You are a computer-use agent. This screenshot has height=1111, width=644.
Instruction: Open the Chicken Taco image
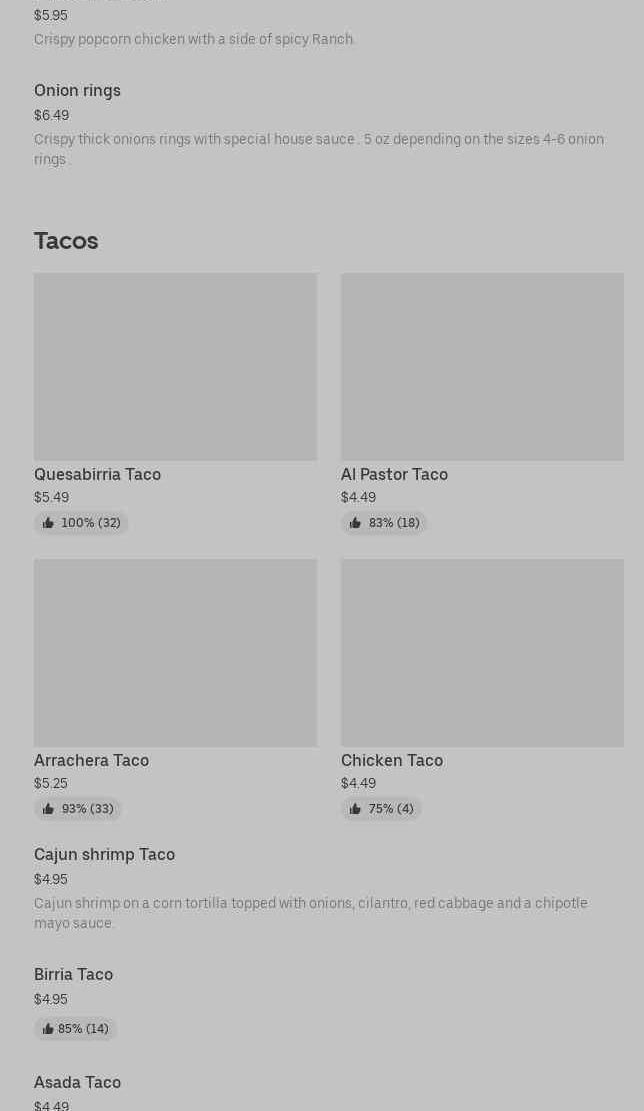482,653
